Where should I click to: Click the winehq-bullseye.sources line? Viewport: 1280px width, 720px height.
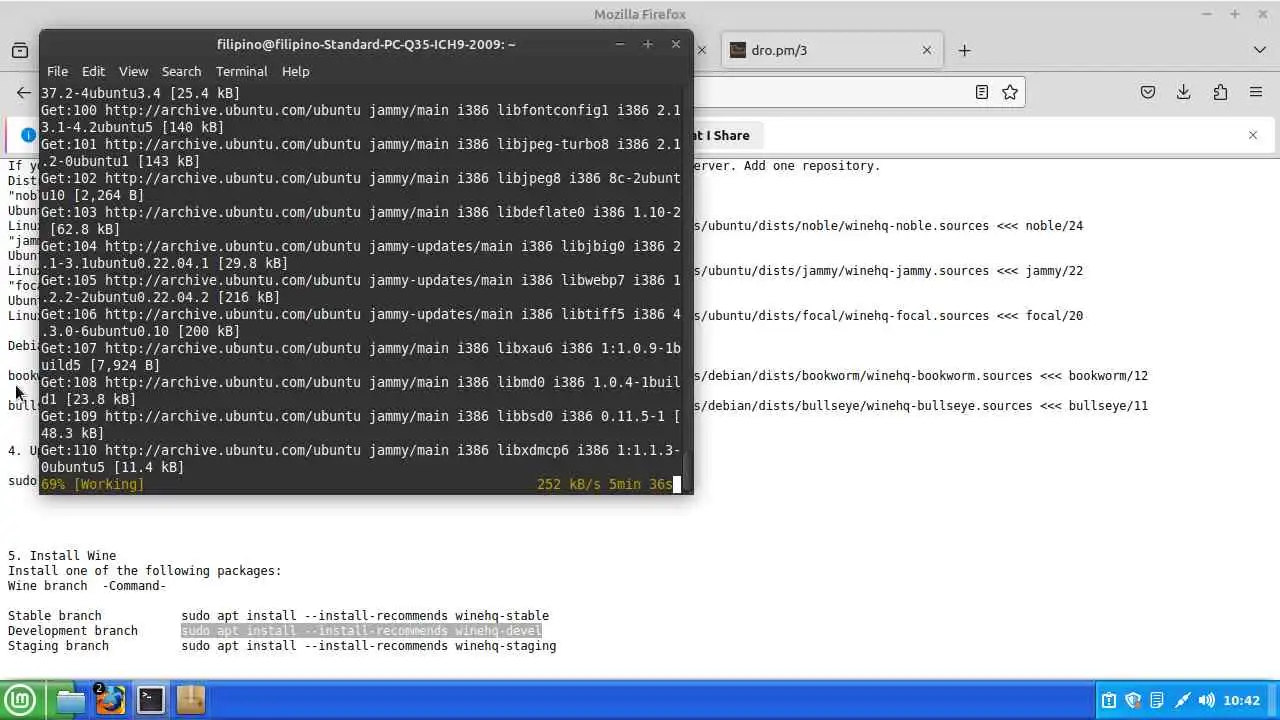[921, 406]
